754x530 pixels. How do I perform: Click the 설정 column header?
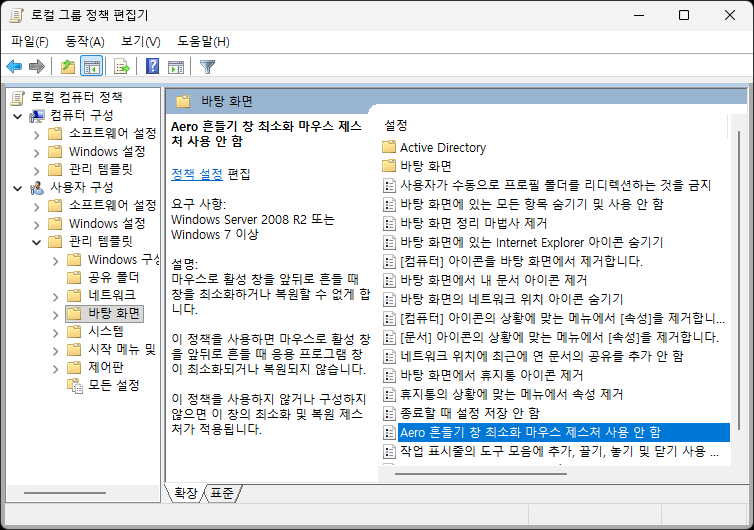click(396, 125)
